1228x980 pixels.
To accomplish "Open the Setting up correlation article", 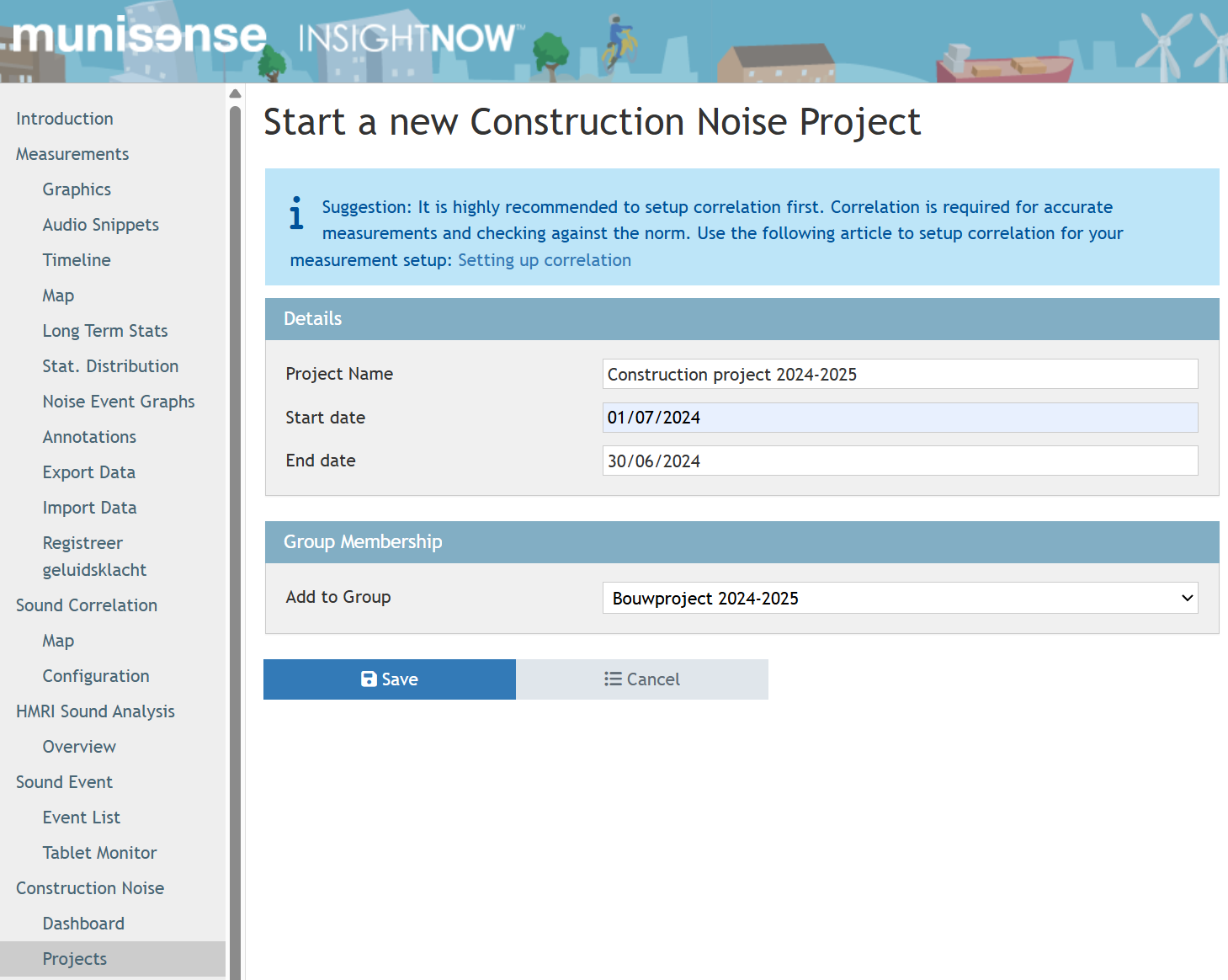I will [544, 260].
